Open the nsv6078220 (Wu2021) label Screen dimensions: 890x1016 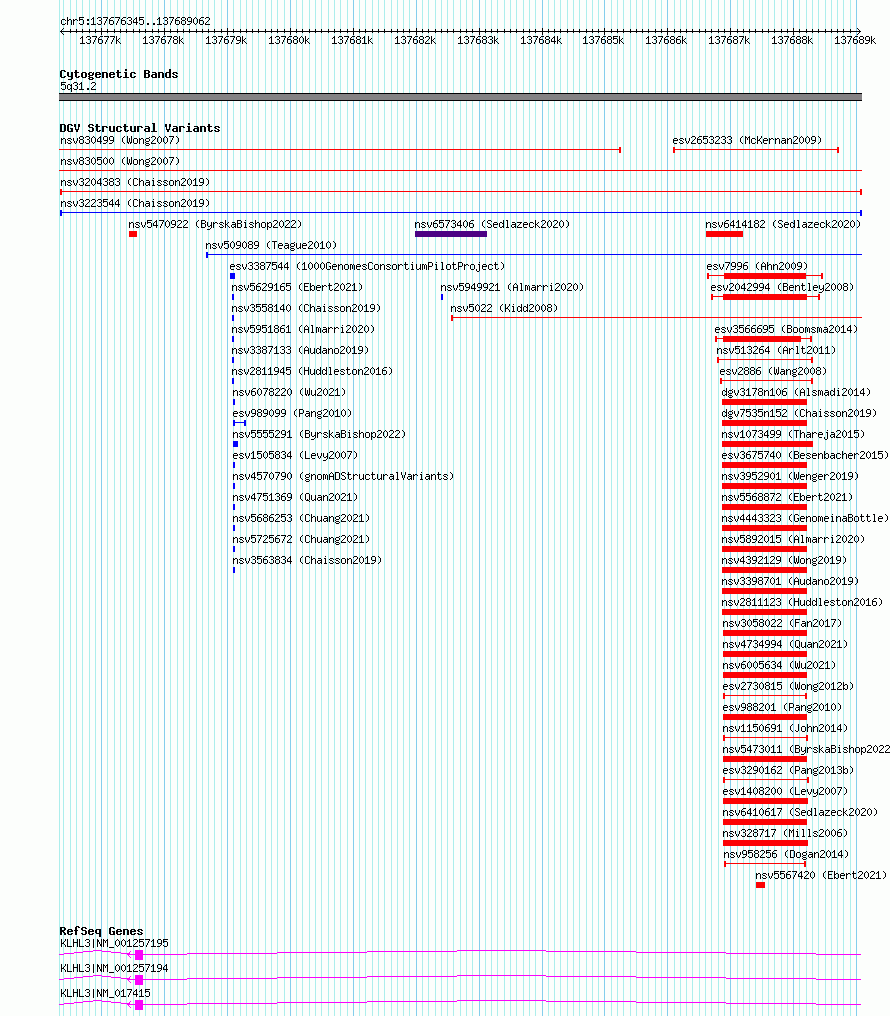tap(289, 392)
